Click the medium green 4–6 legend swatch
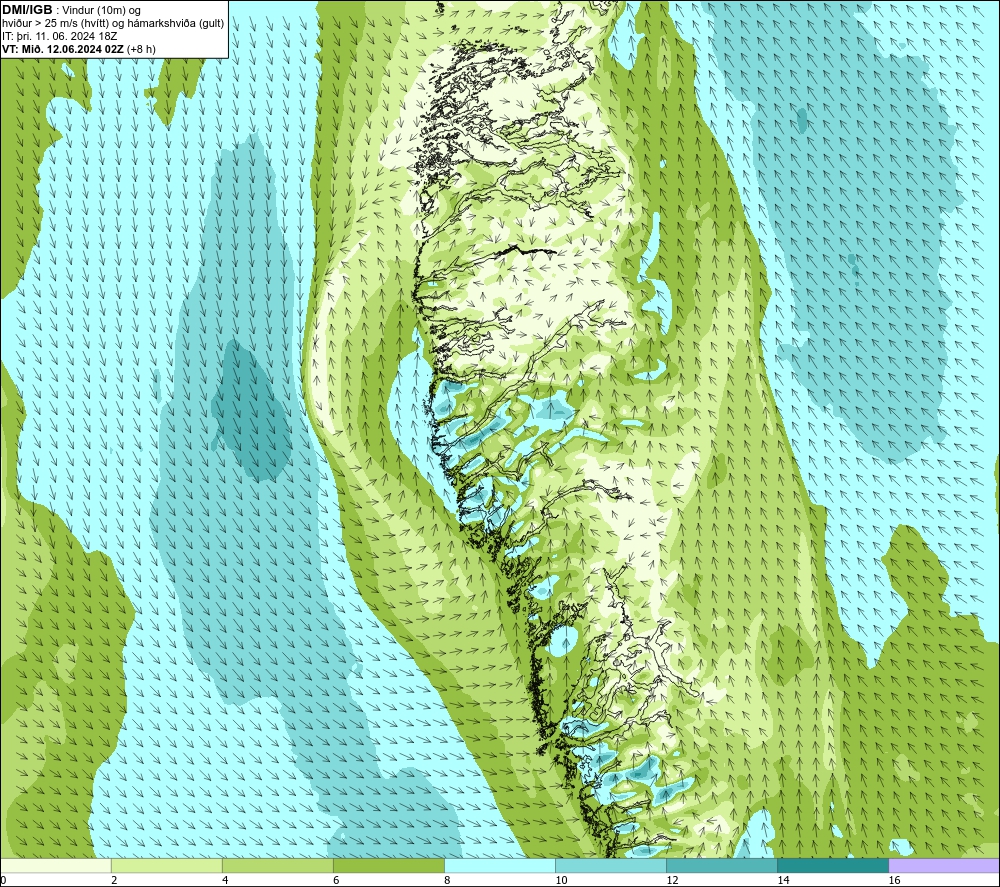 pos(277,865)
